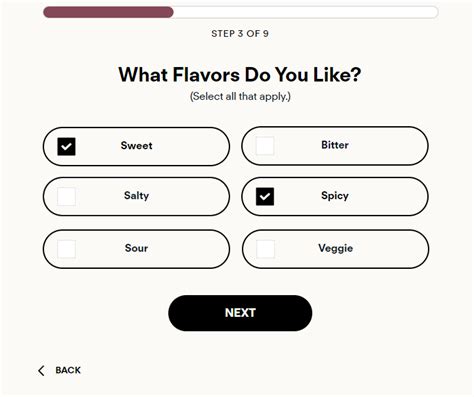Continue with the NEXT button
Screen dimensions: 474x397
(240, 313)
